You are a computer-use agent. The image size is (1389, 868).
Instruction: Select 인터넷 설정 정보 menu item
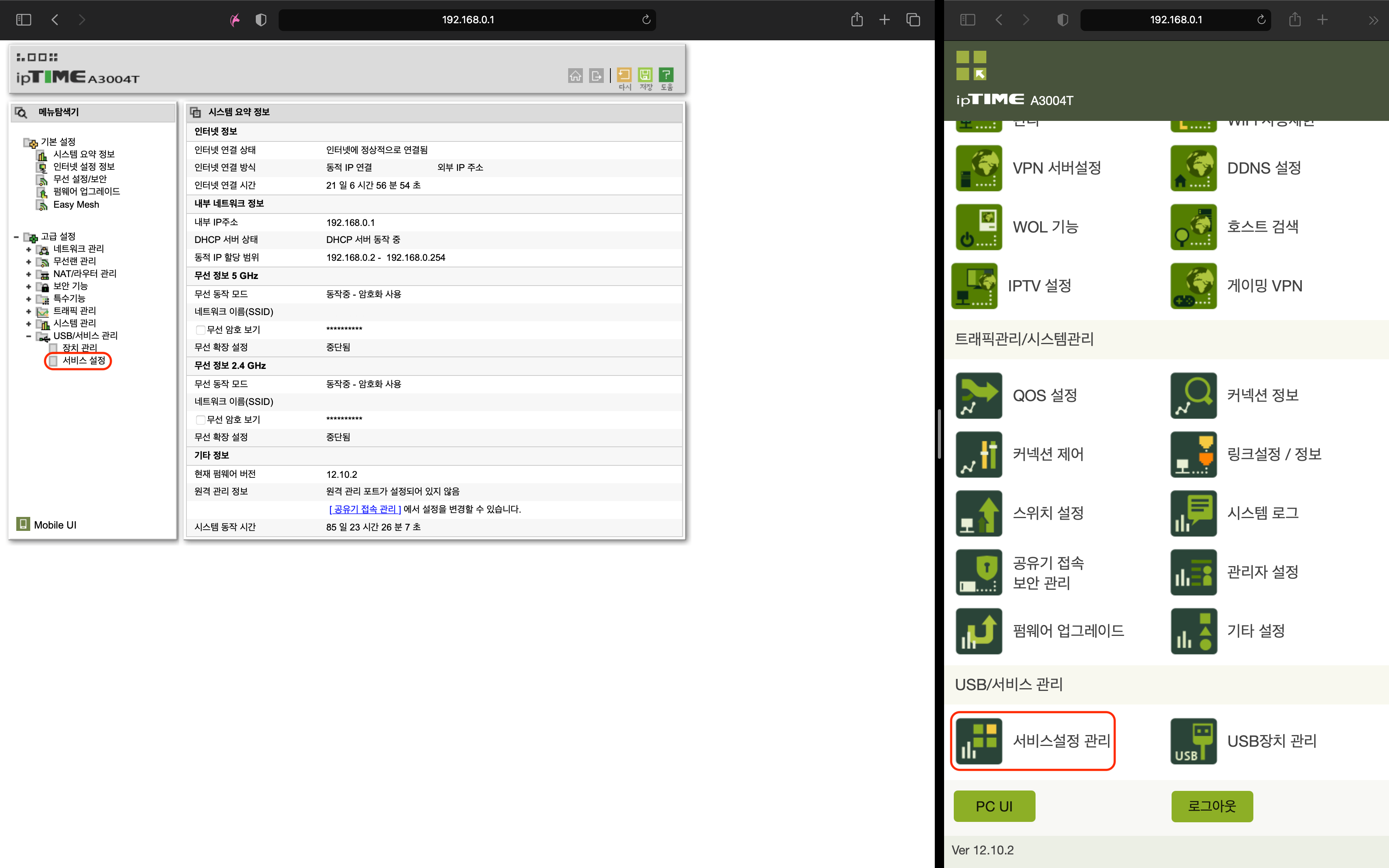tap(84, 167)
